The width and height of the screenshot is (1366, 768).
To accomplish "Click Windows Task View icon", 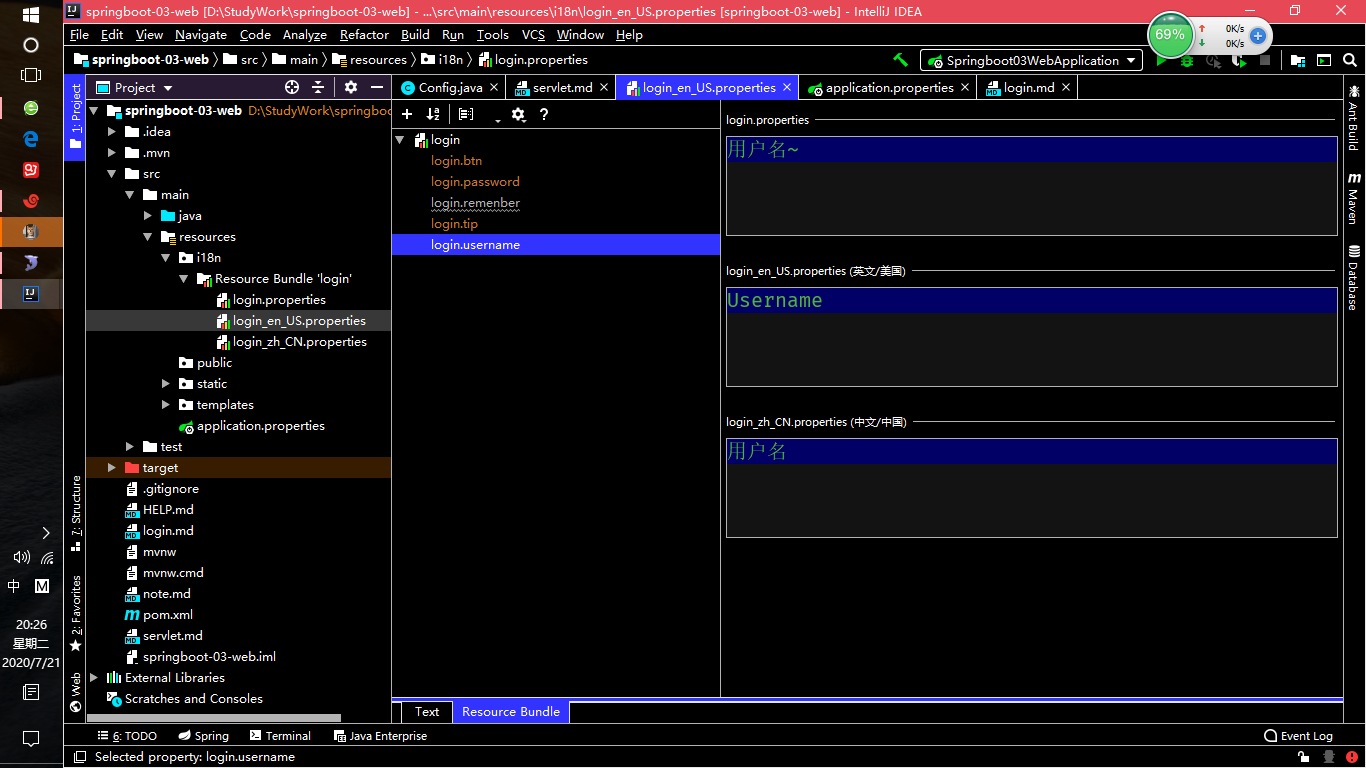I will (x=30, y=74).
